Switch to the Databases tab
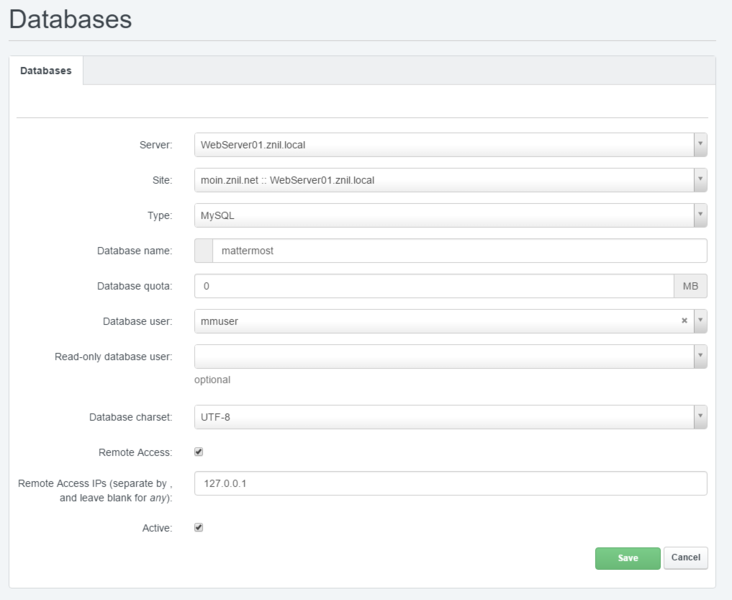The height and width of the screenshot is (600, 732). point(46,71)
